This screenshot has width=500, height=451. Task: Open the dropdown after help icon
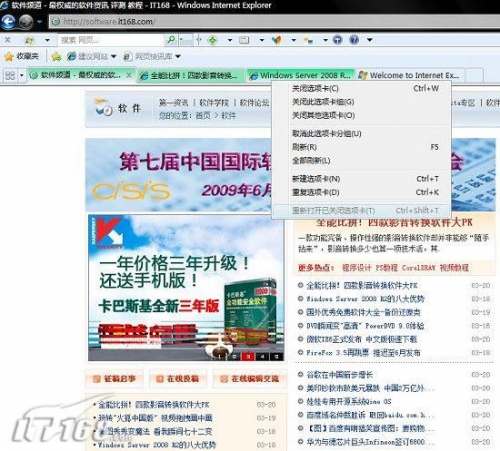[370, 40]
